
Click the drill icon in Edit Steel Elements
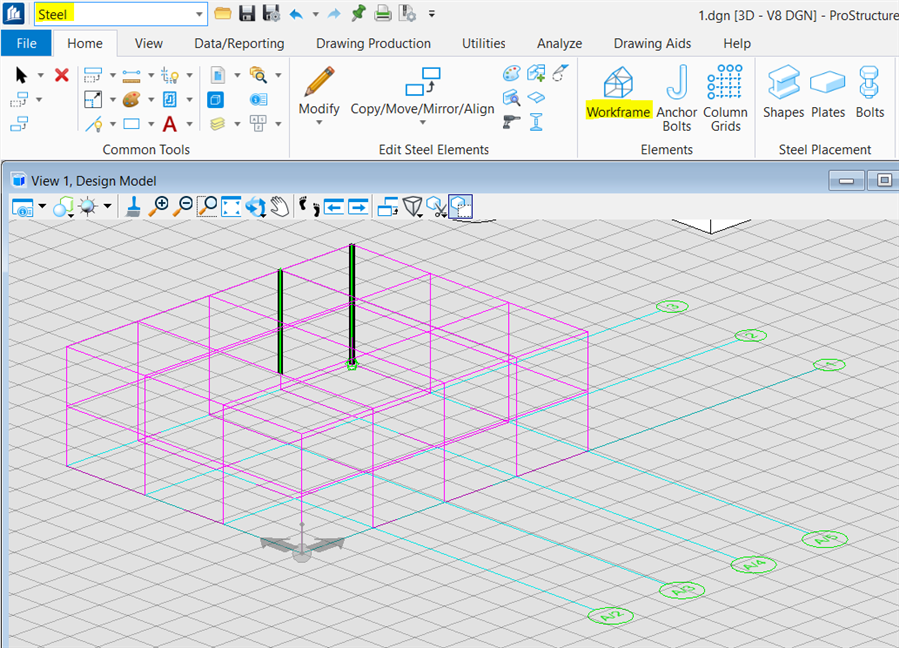point(511,122)
